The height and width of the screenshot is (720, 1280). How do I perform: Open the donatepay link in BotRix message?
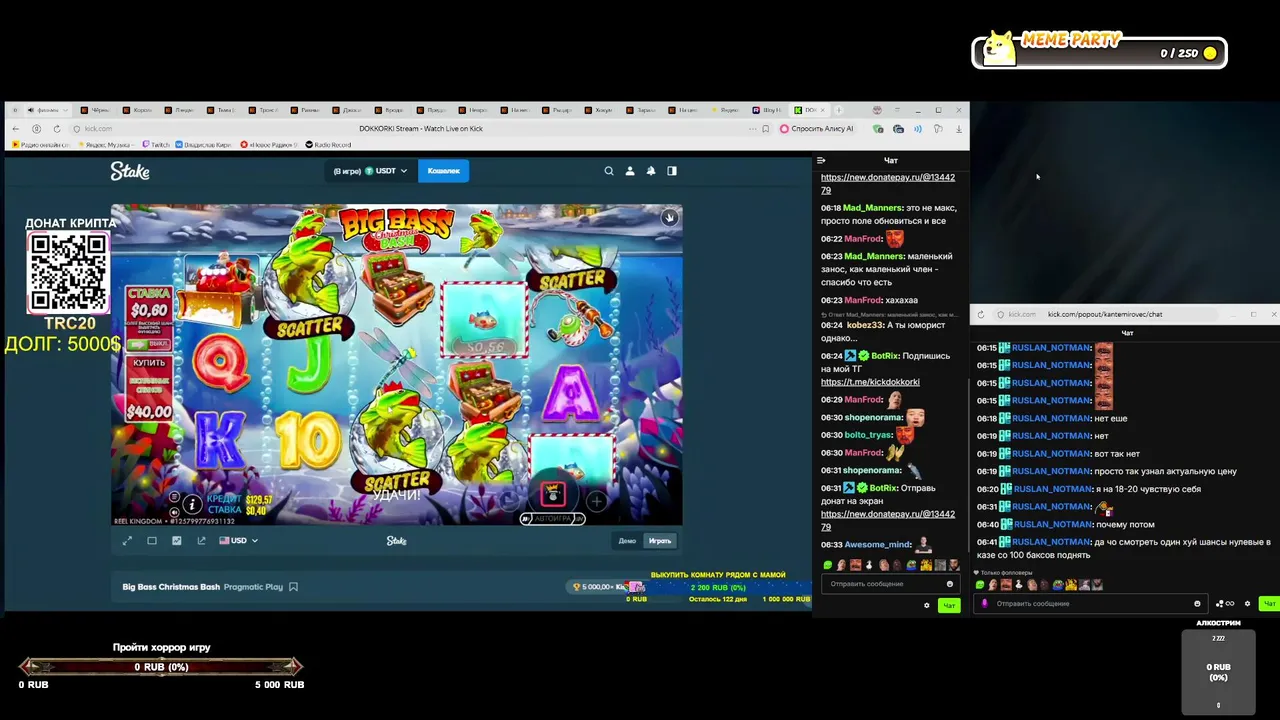[x=888, y=520]
